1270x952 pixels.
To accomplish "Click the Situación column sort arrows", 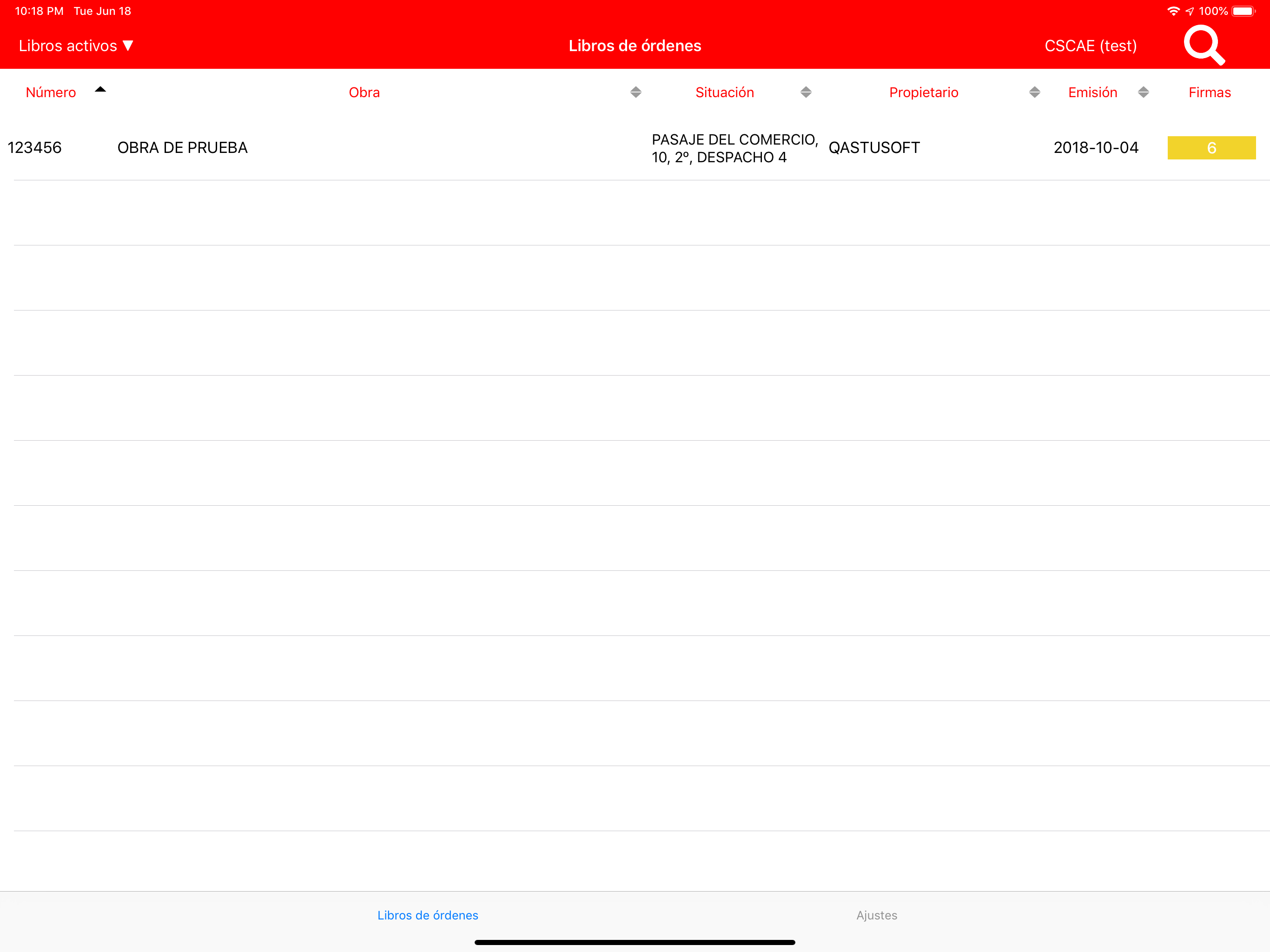I will coord(806,92).
